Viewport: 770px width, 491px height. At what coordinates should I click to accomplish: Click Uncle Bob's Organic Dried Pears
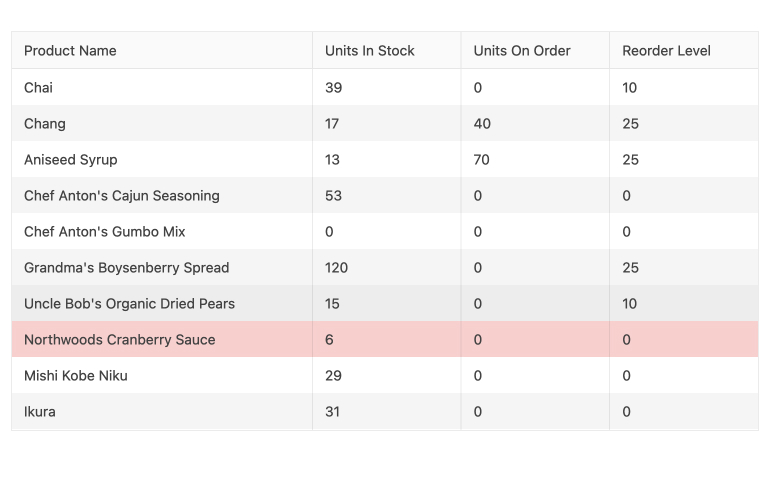(130, 303)
